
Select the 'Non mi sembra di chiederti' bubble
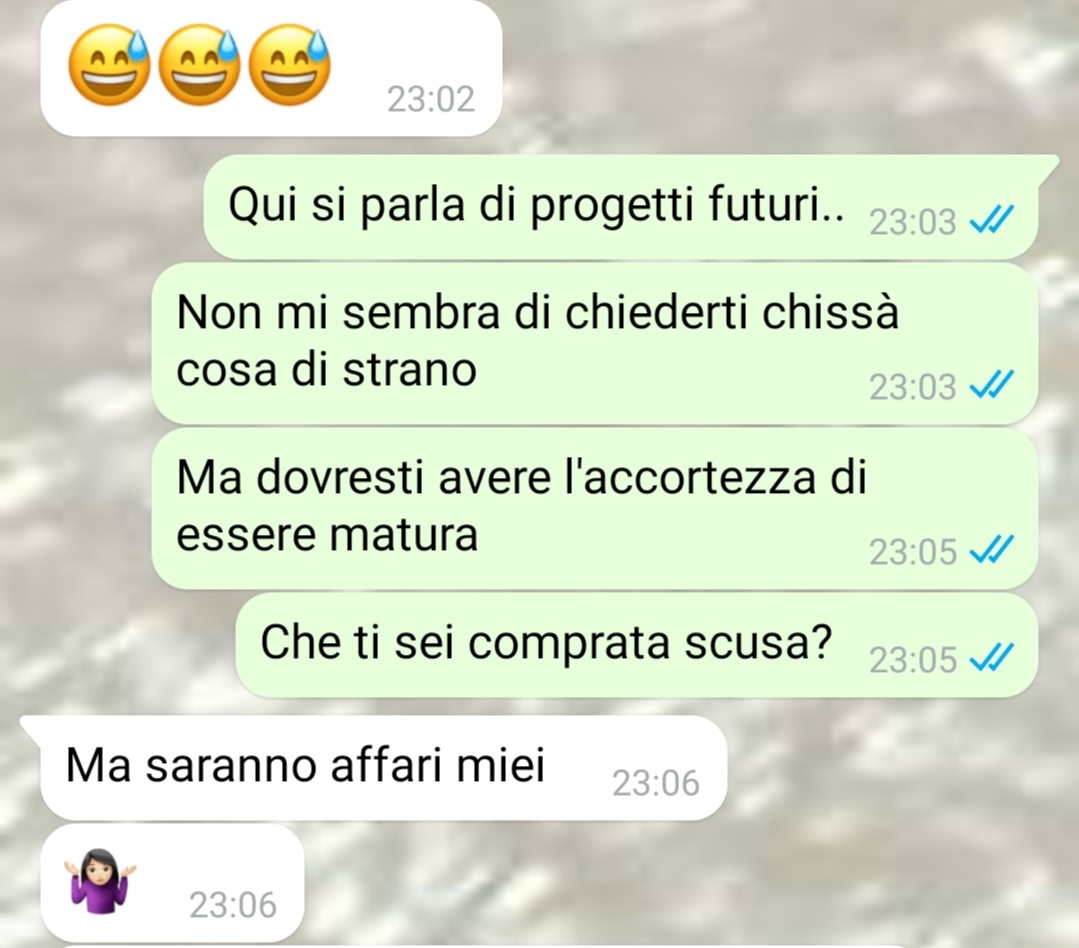point(595,343)
